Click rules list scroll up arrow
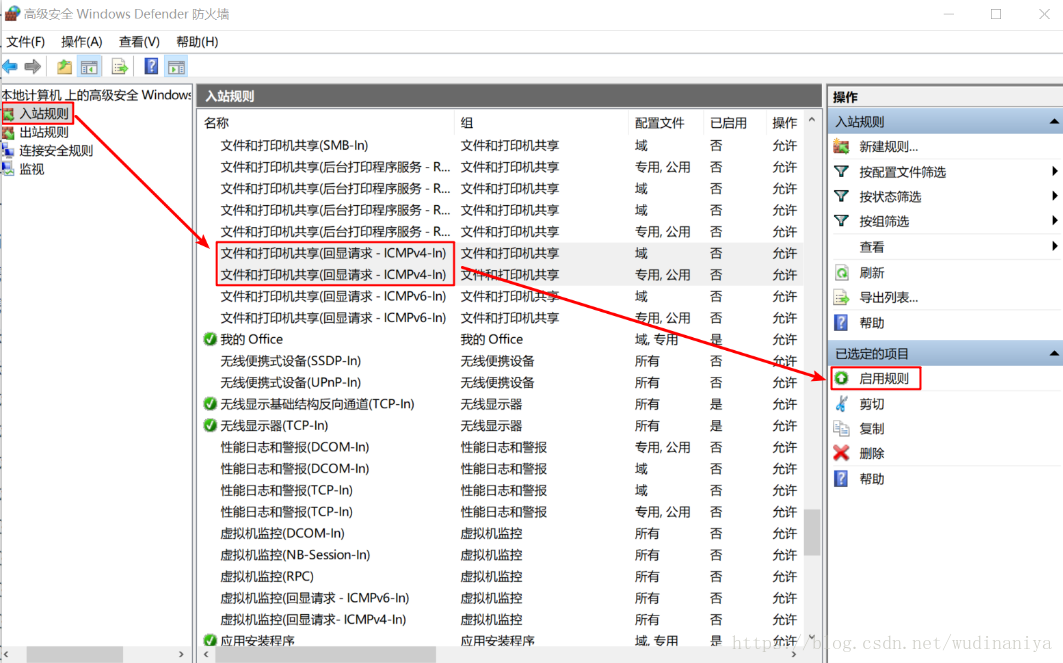The width and height of the screenshot is (1063, 663). (x=812, y=120)
